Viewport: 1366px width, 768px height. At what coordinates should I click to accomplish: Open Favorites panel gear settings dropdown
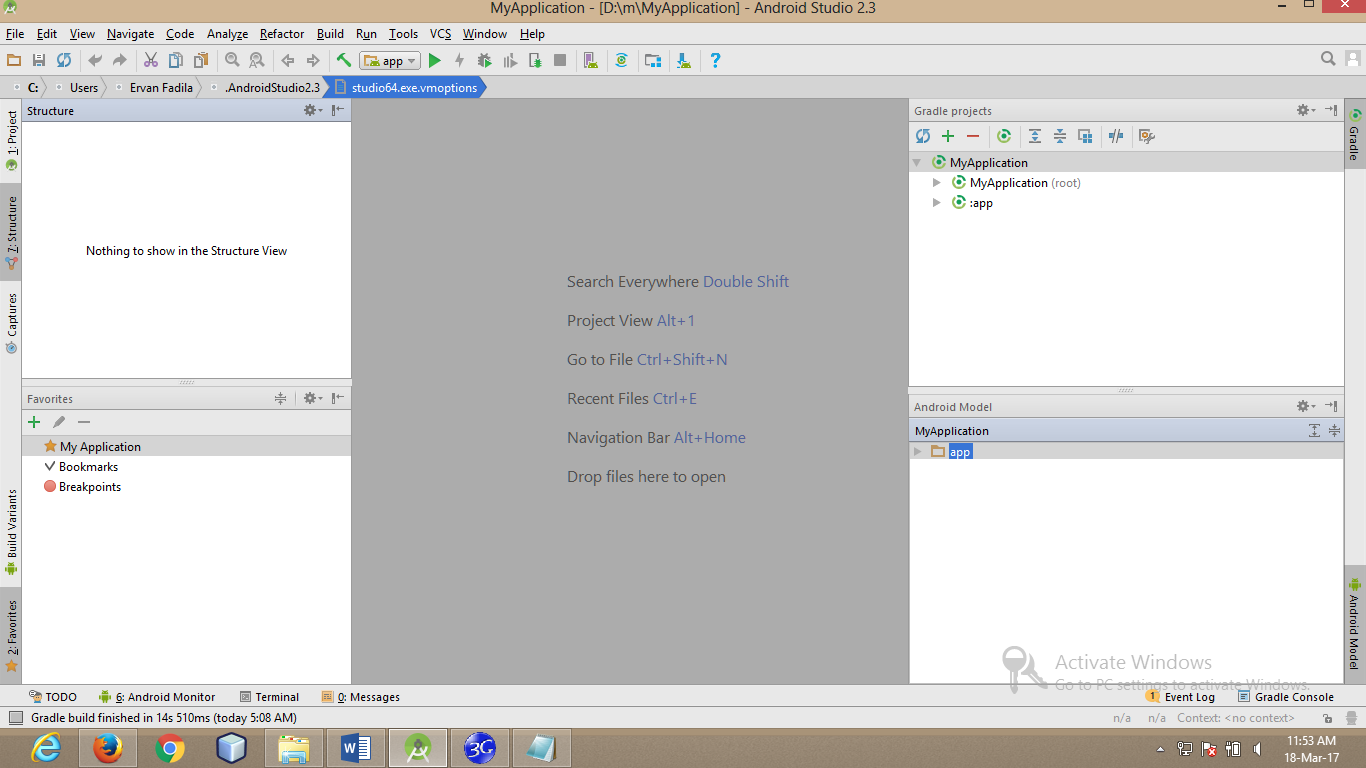coord(313,398)
